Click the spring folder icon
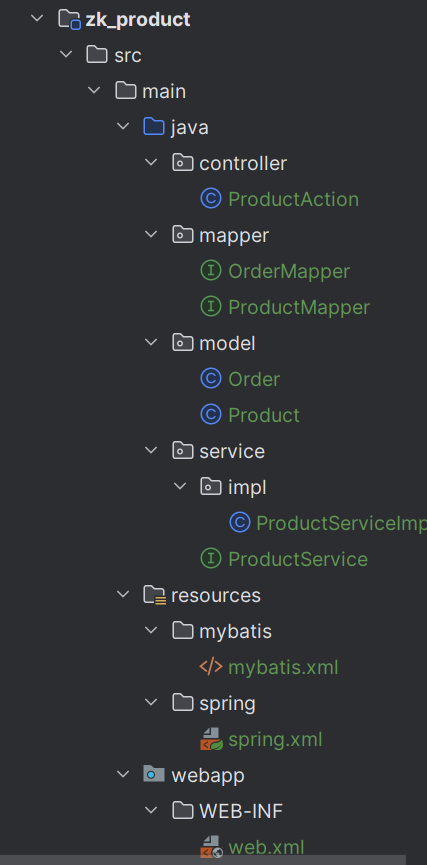The height and width of the screenshot is (865, 427). coord(183,703)
